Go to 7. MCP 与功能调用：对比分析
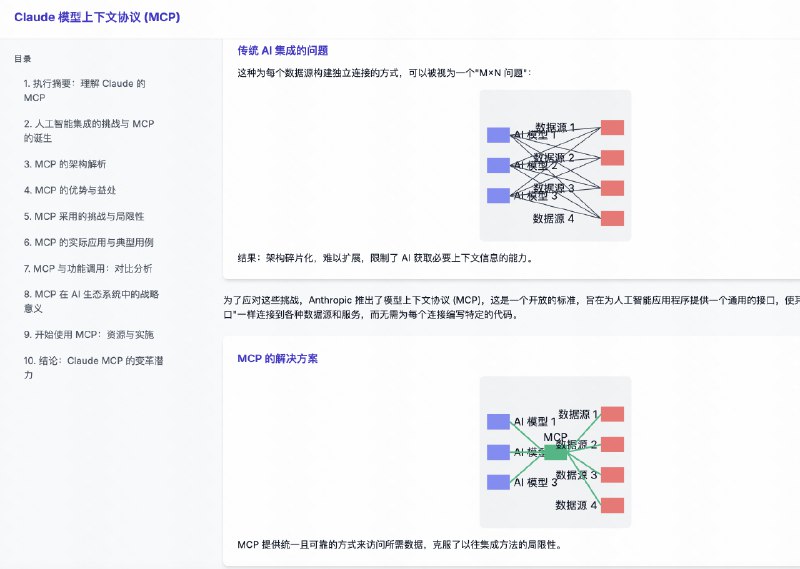This screenshot has width=800, height=569. (x=88, y=268)
